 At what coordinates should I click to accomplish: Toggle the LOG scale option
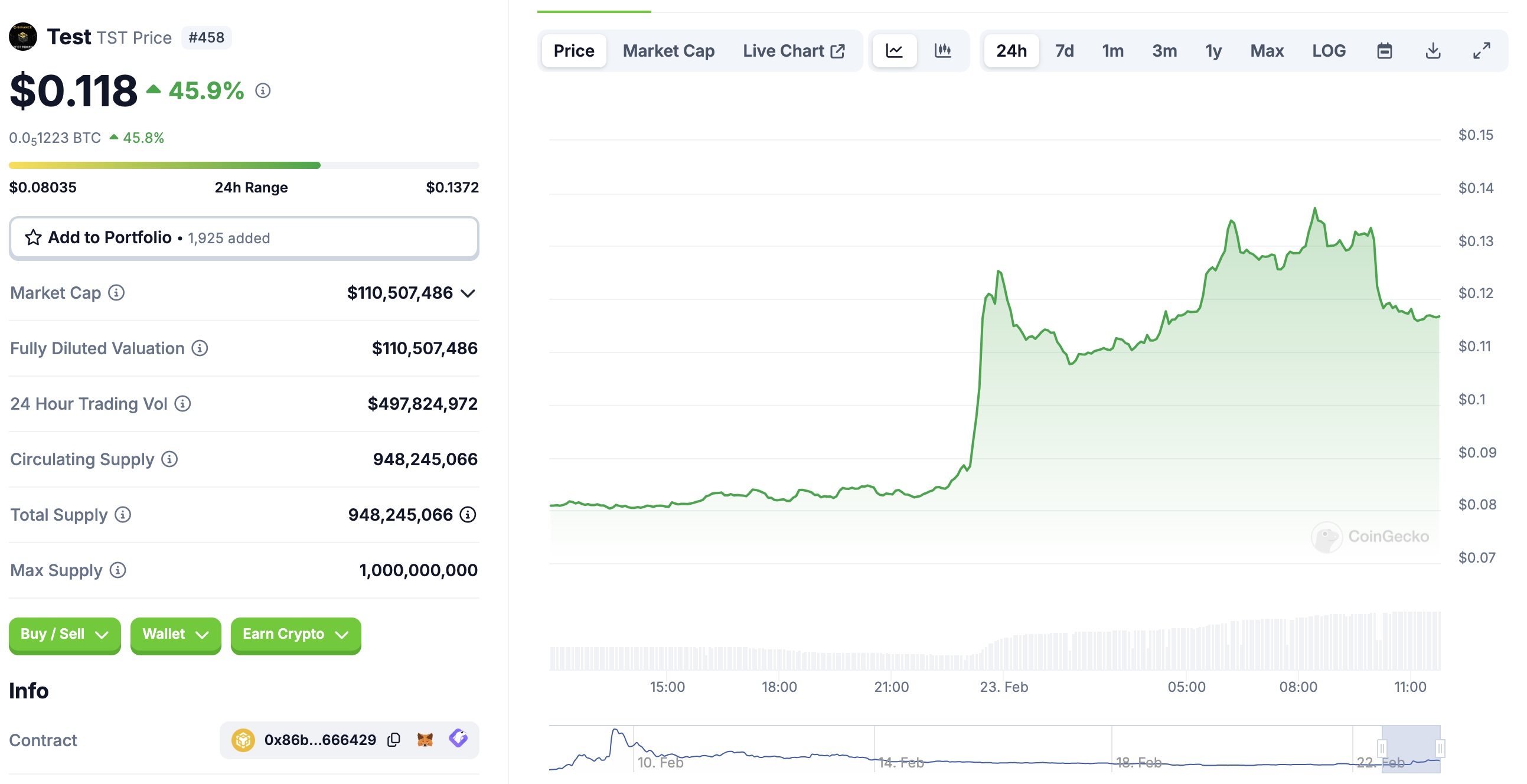click(x=1329, y=51)
